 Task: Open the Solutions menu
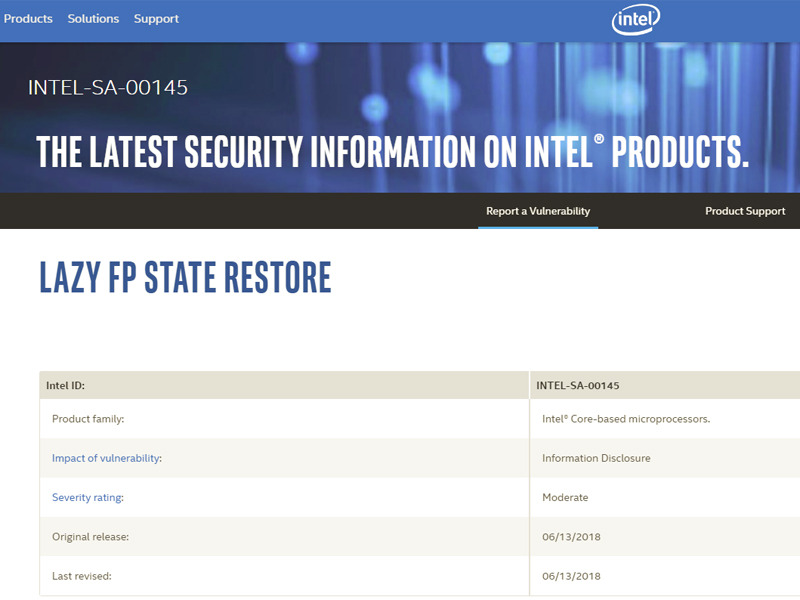click(93, 19)
